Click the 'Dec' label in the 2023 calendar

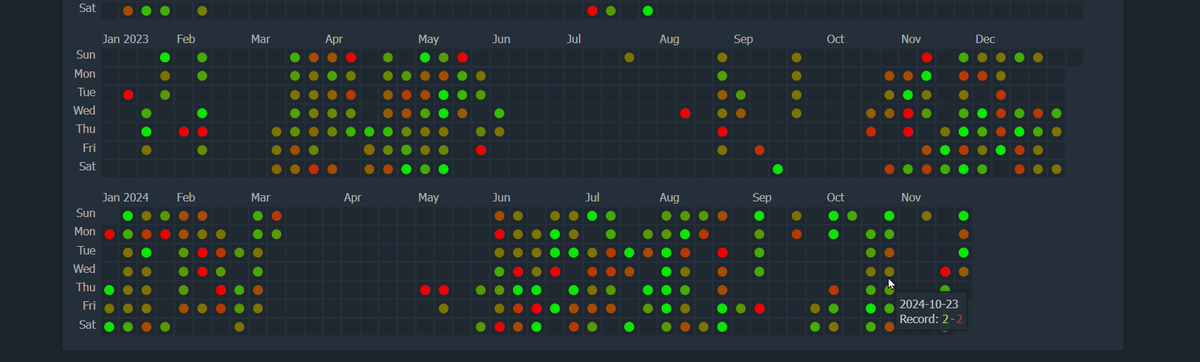tap(985, 39)
